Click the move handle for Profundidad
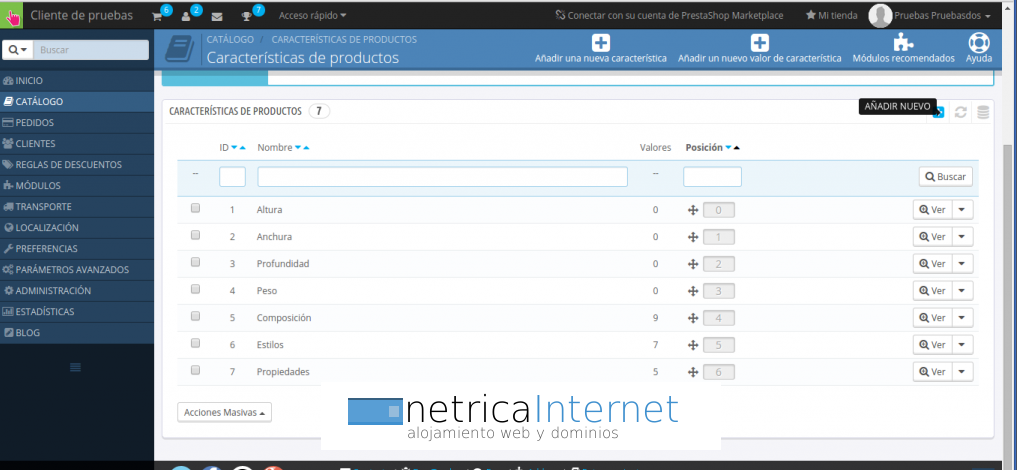Screen dimensions: 1017x470 [693, 264]
